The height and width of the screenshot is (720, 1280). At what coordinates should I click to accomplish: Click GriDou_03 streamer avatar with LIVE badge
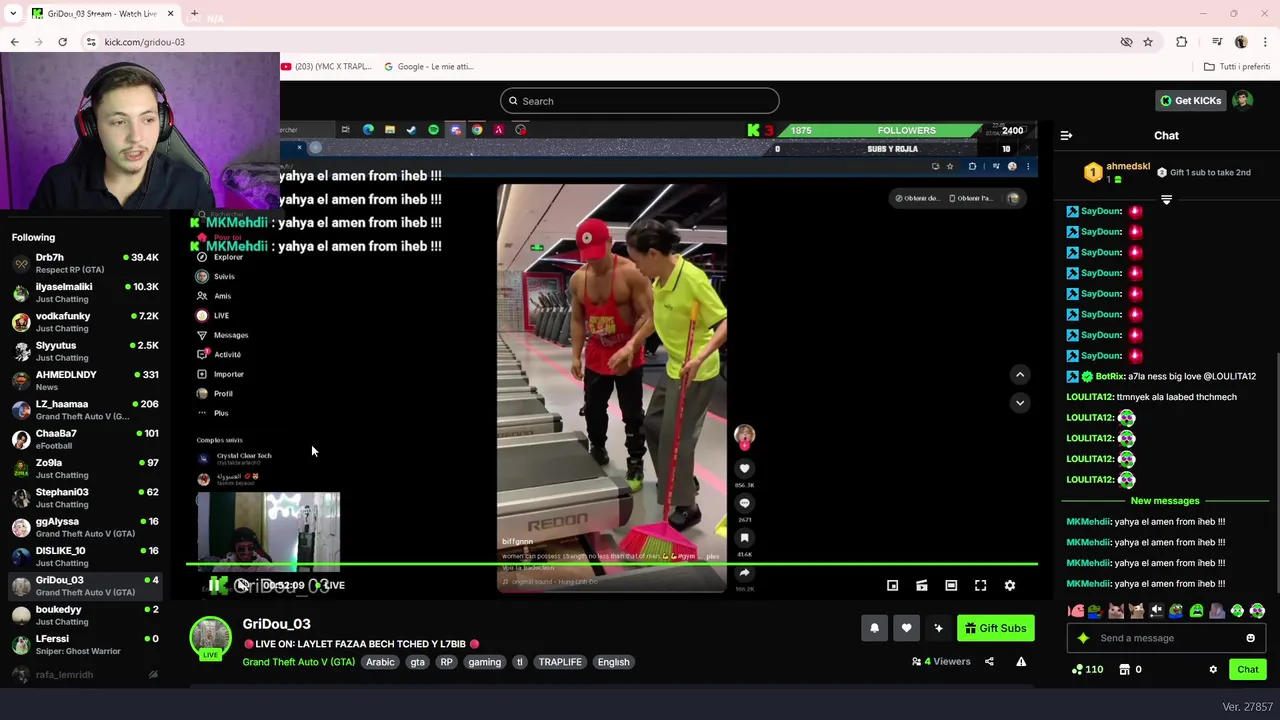click(211, 640)
